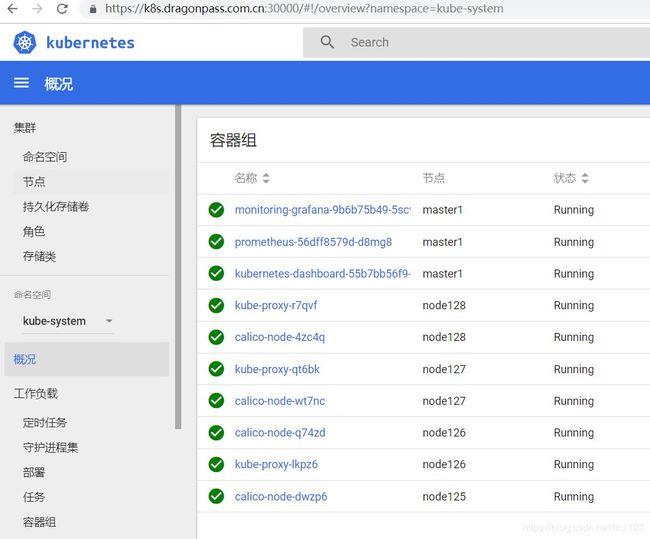Screen dimensions: 650x539
Task: Click node125 in the calico-node-dwzp6 row
Action: click(444, 496)
